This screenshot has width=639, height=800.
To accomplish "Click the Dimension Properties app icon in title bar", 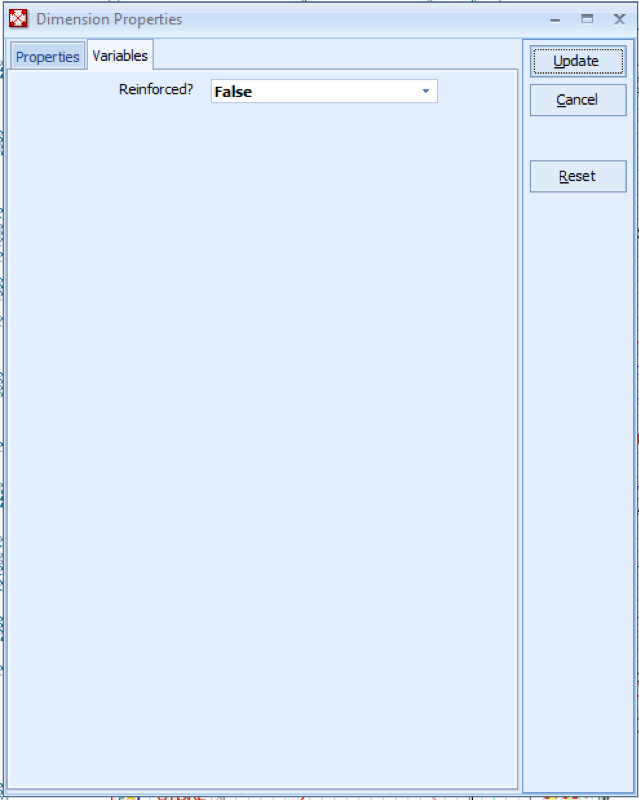I will (18, 19).
